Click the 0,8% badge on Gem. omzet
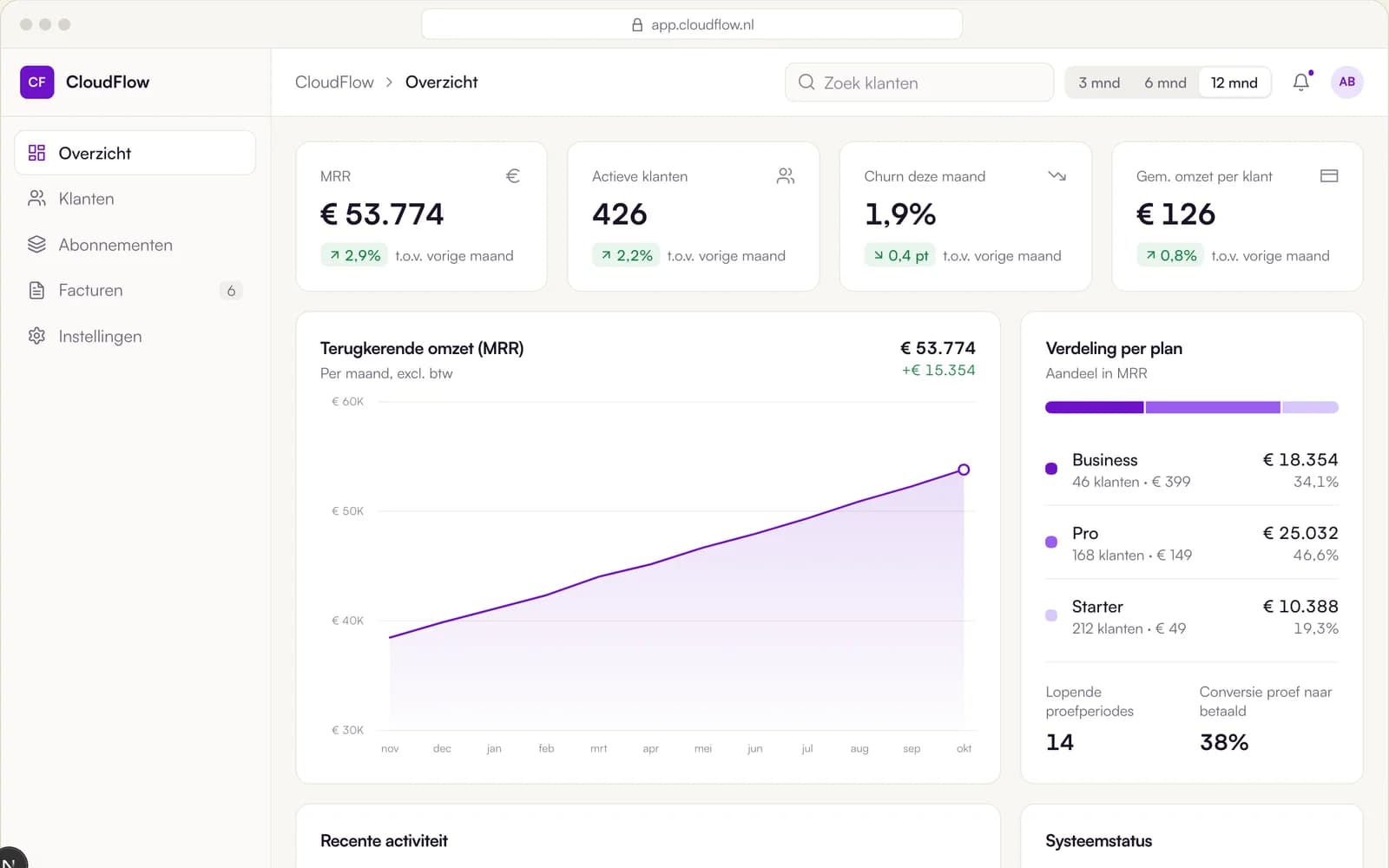Screen dimensions: 1389x868 (1170, 255)
